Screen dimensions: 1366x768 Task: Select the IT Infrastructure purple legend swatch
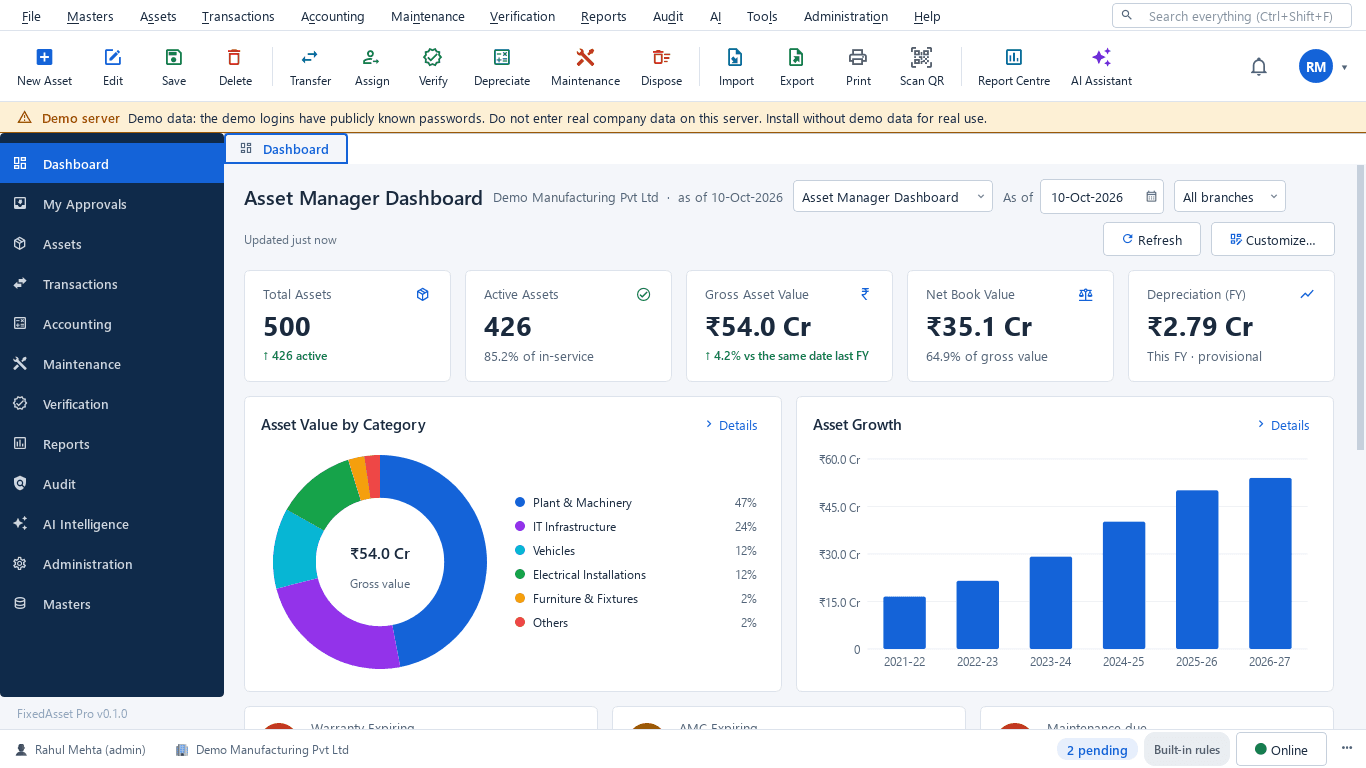point(520,526)
